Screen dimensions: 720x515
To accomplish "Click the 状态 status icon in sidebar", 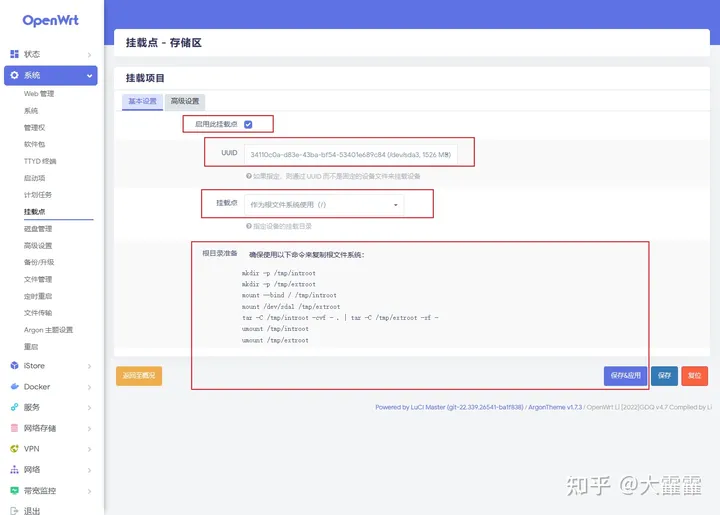I will click(x=14, y=54).
